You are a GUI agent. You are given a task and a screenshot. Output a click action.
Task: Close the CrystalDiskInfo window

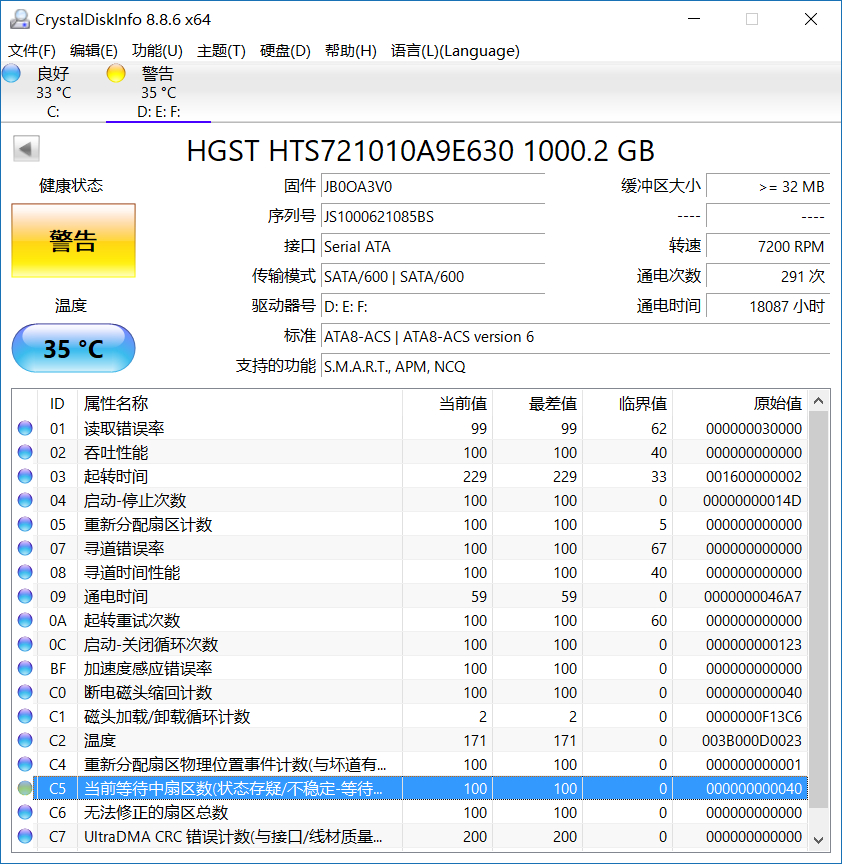pyautogui.click(x=811, y=19)
